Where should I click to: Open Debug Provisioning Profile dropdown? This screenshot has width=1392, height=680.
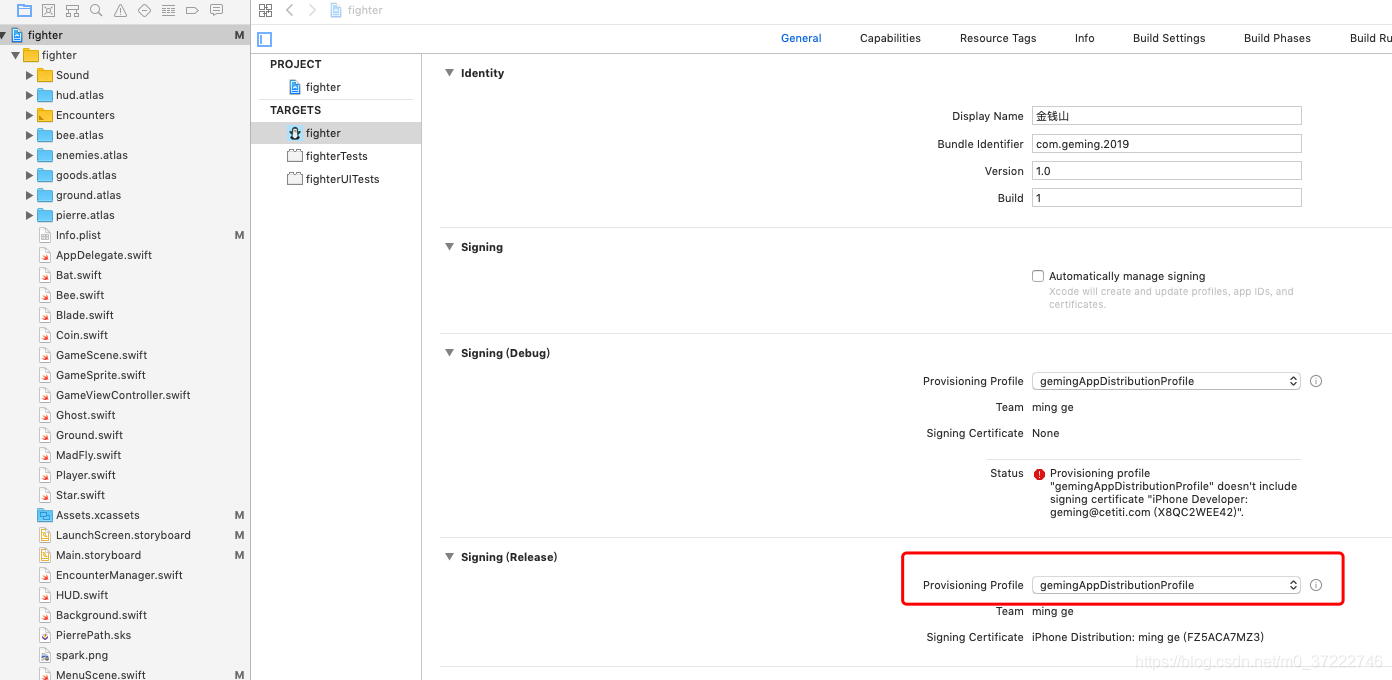coord(1166,381)
